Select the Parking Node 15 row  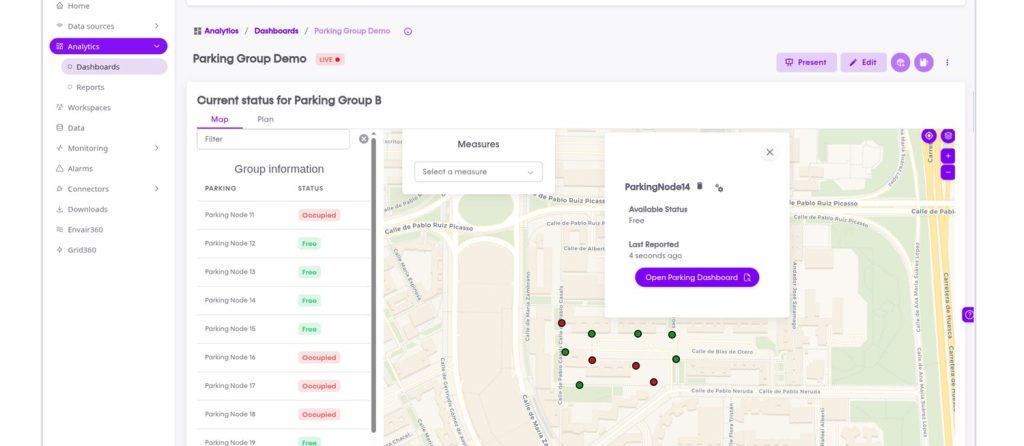tap(283, 329)
